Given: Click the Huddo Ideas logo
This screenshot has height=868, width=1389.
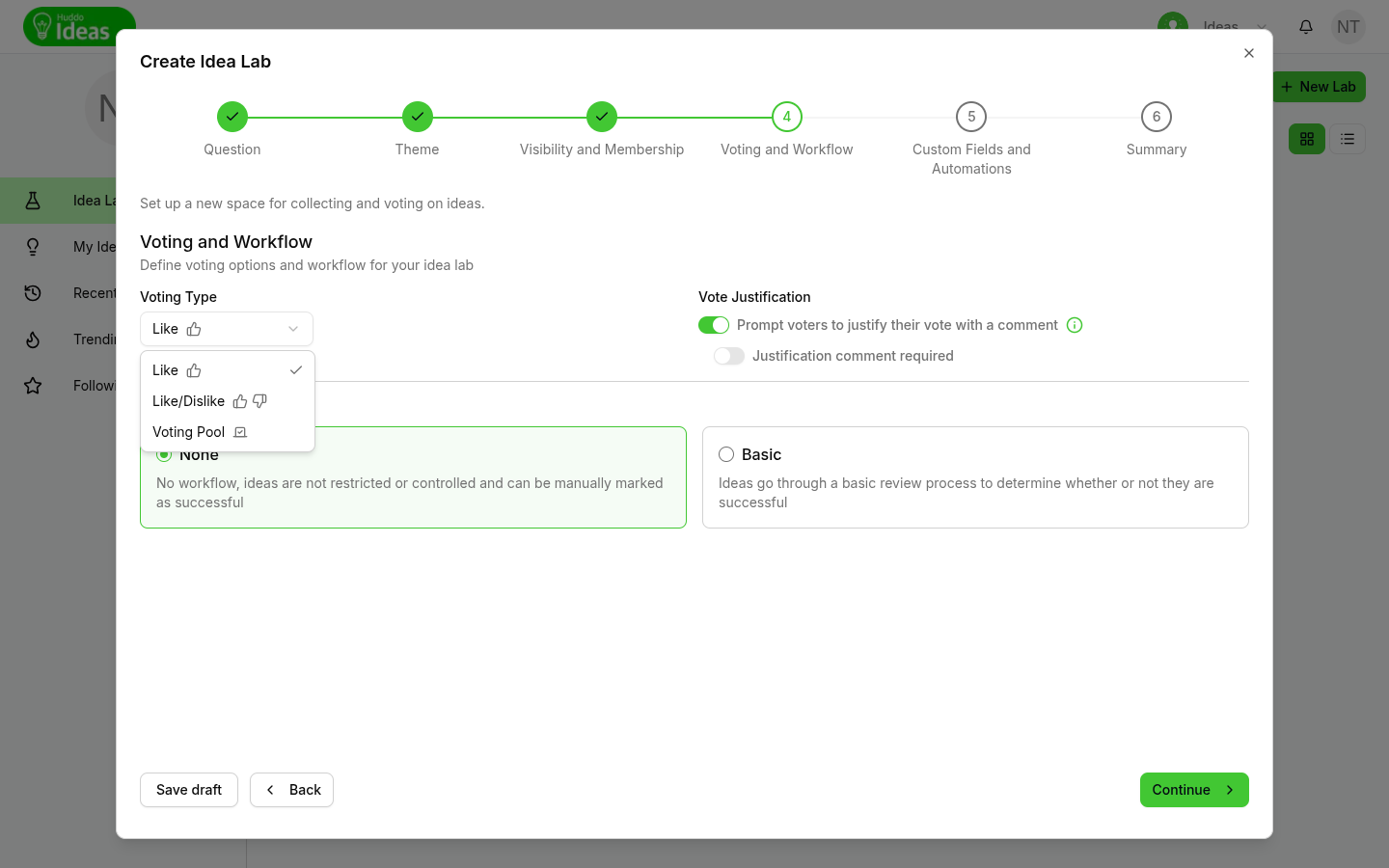Looking at the screenshot, I should pyautogui.click(x=79, y=26).
